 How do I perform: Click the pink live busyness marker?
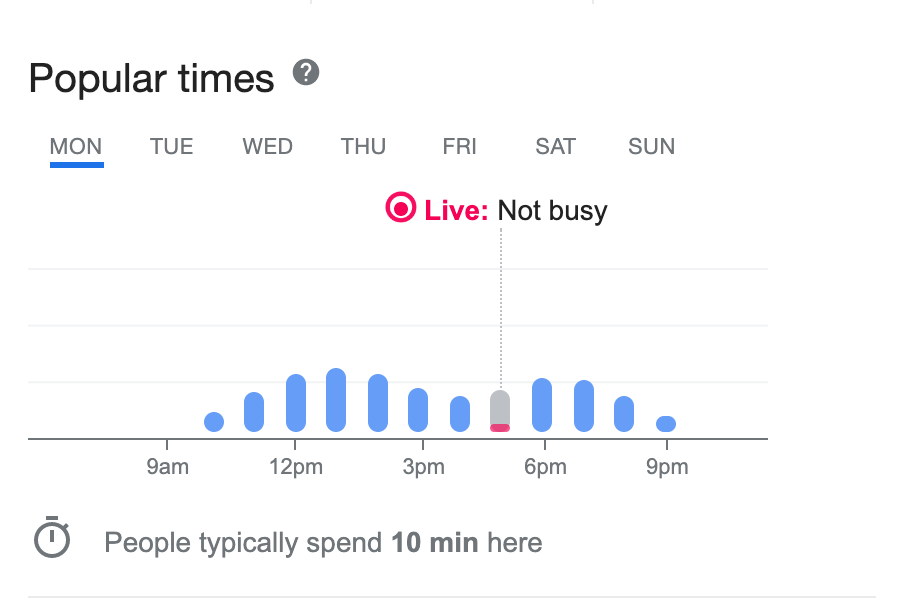click(500, 428)
